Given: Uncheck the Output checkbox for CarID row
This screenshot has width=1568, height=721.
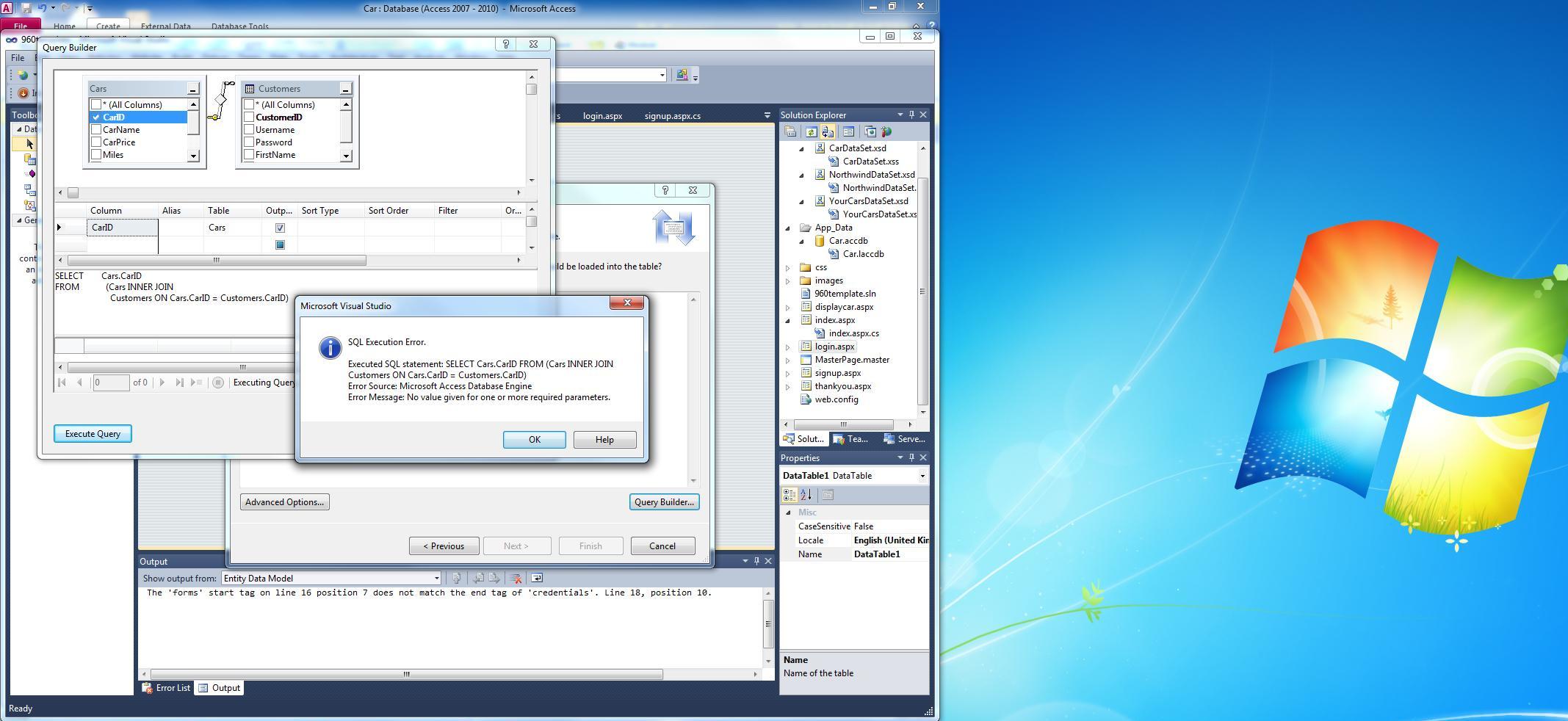Looking at the screenshot, I should click(x=280, y=228).
